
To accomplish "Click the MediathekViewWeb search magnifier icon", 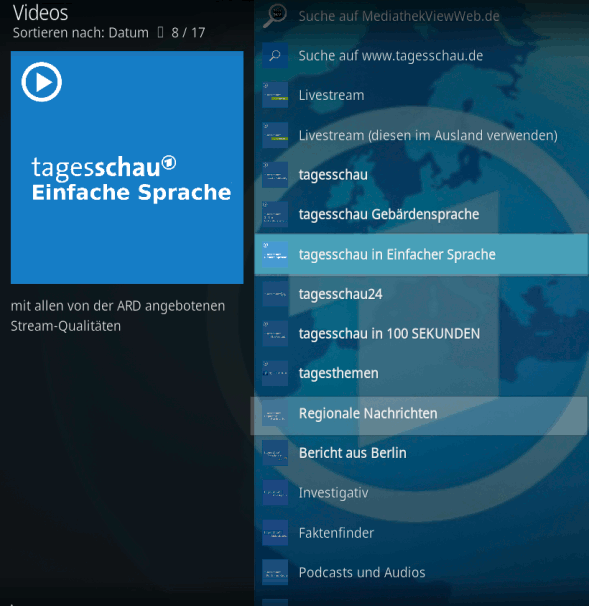I will [275, 16].
